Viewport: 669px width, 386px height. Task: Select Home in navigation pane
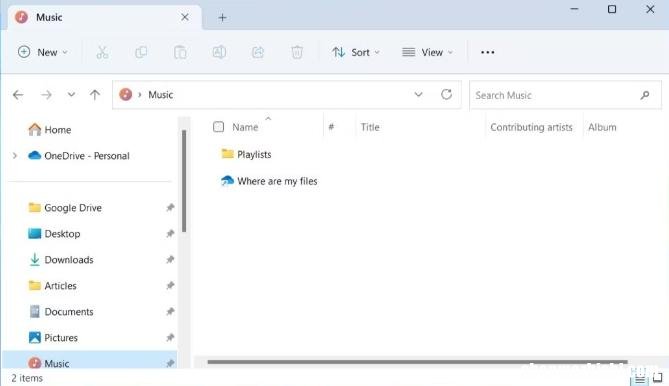click(x=49, y=130)
